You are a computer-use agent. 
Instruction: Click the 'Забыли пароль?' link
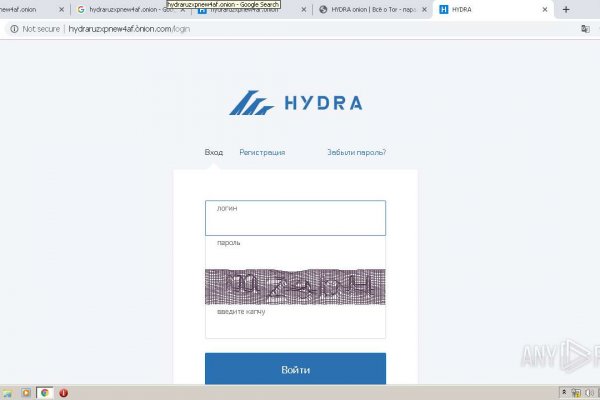(x=356, y=152)
